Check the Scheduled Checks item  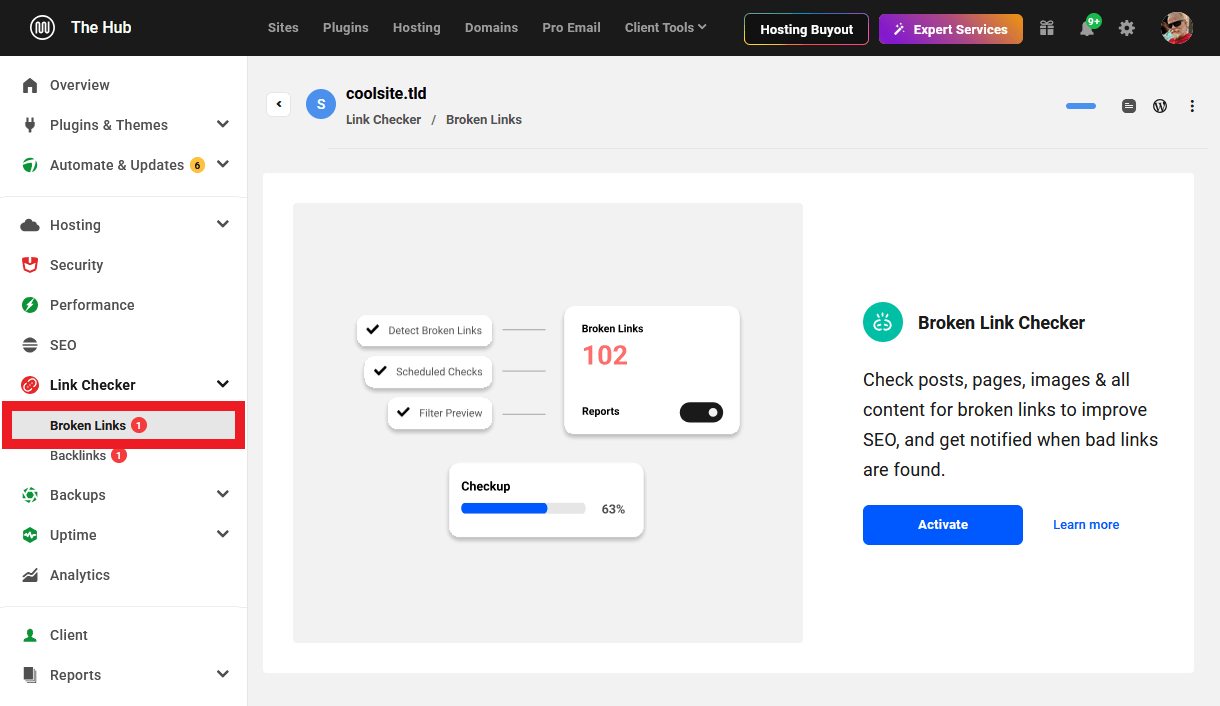coord(381,371)
